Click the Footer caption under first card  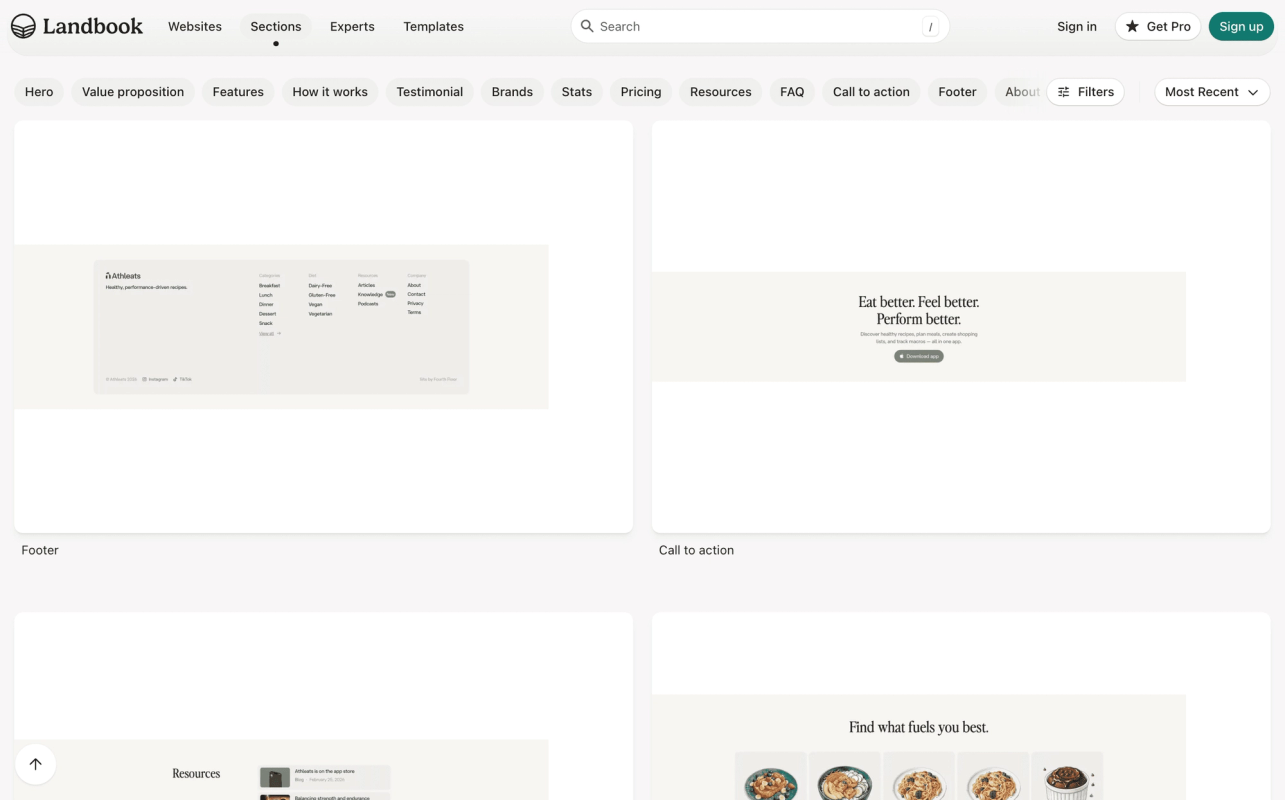point(40,550)
